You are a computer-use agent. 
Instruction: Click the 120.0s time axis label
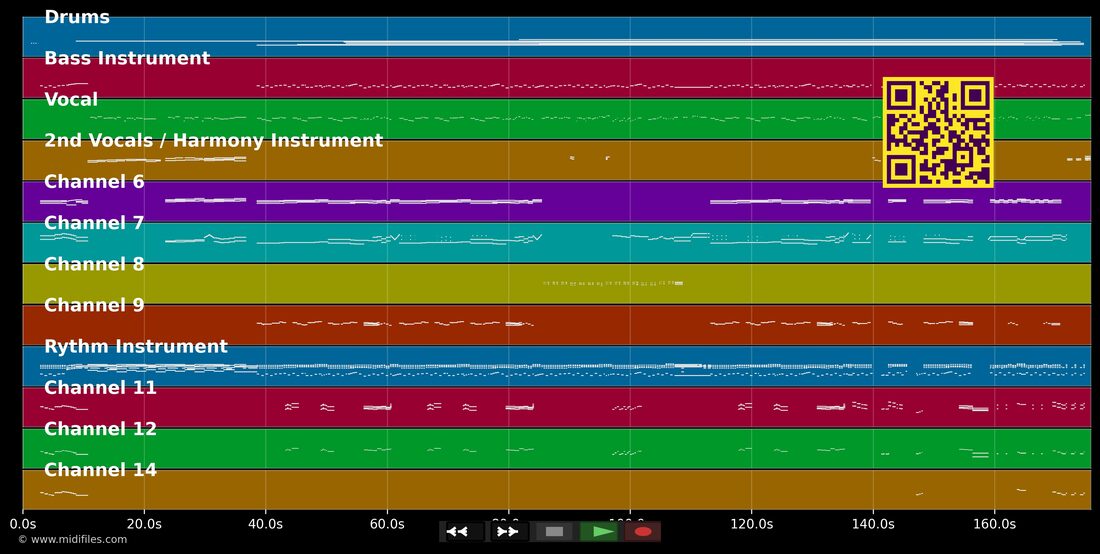[x=751, y=524]
